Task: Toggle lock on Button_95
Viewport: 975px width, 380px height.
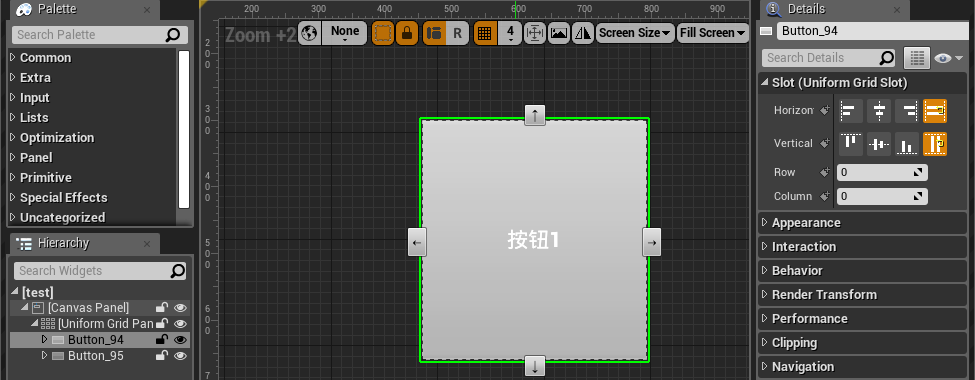Action: tap(162, 355)
